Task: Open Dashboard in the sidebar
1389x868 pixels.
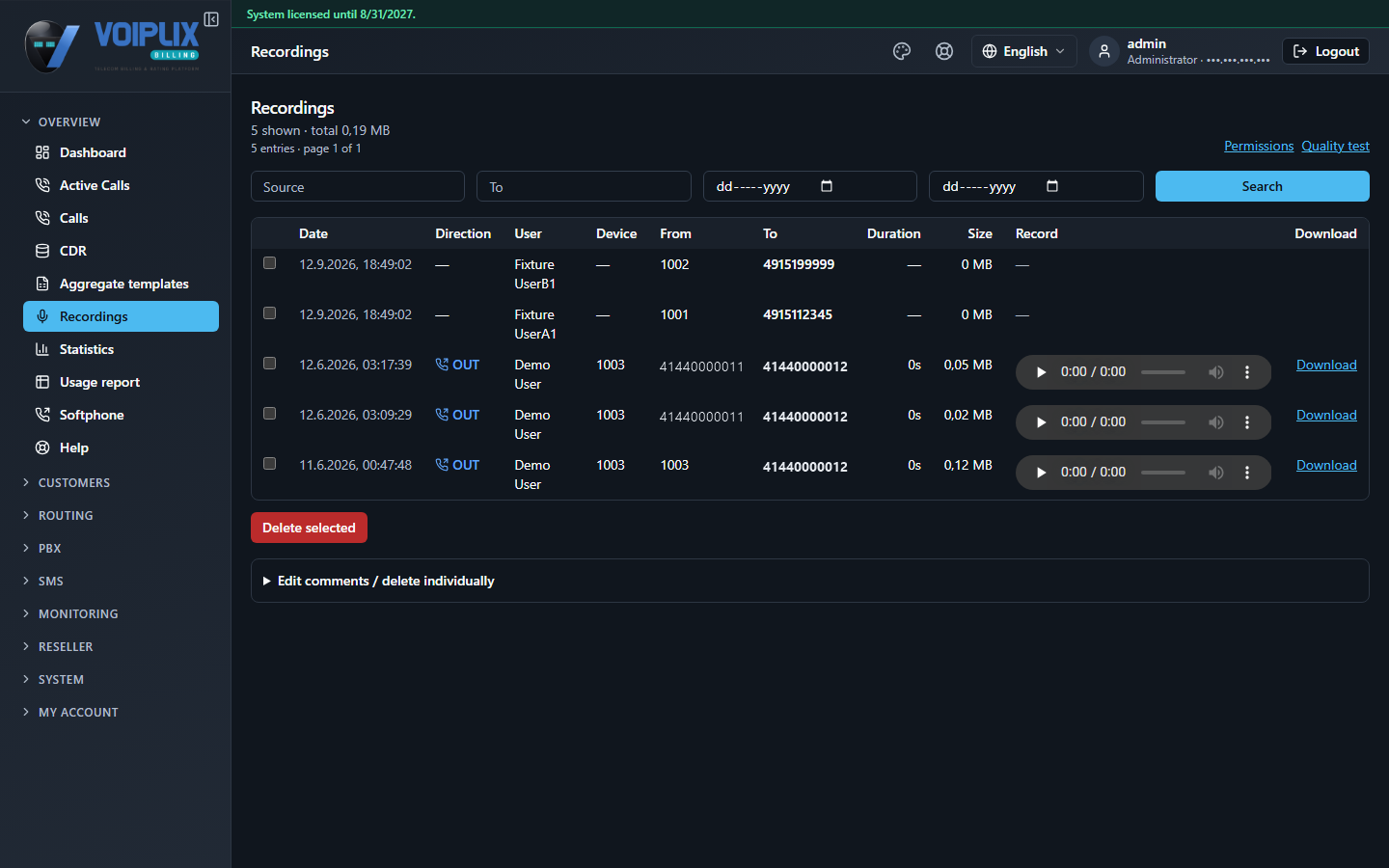Action: coord(121,152)
